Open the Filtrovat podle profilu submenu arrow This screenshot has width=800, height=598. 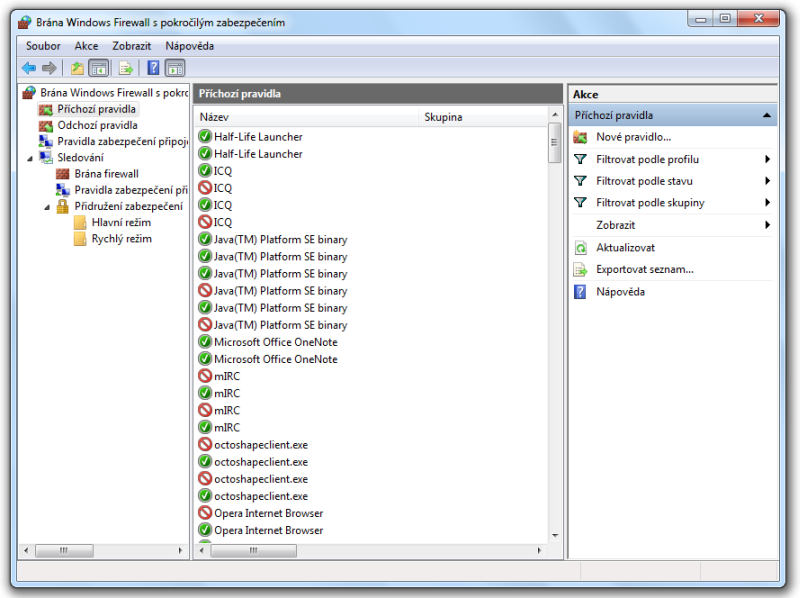point(767,159)
